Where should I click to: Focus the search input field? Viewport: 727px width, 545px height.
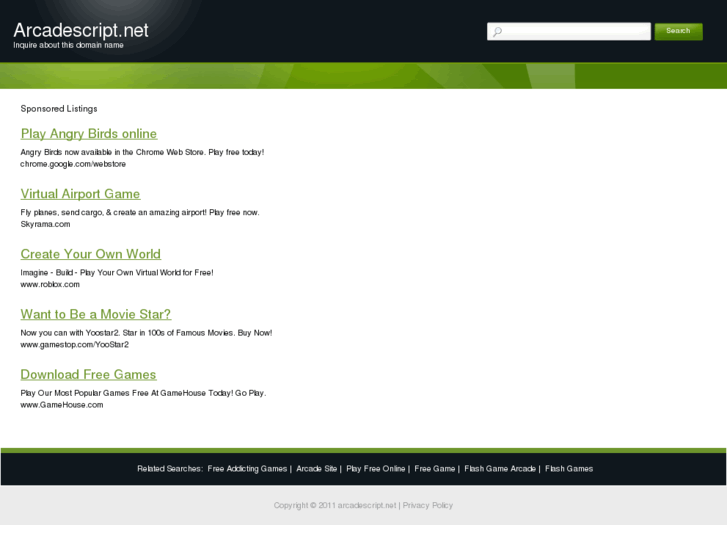pos(569,32)
